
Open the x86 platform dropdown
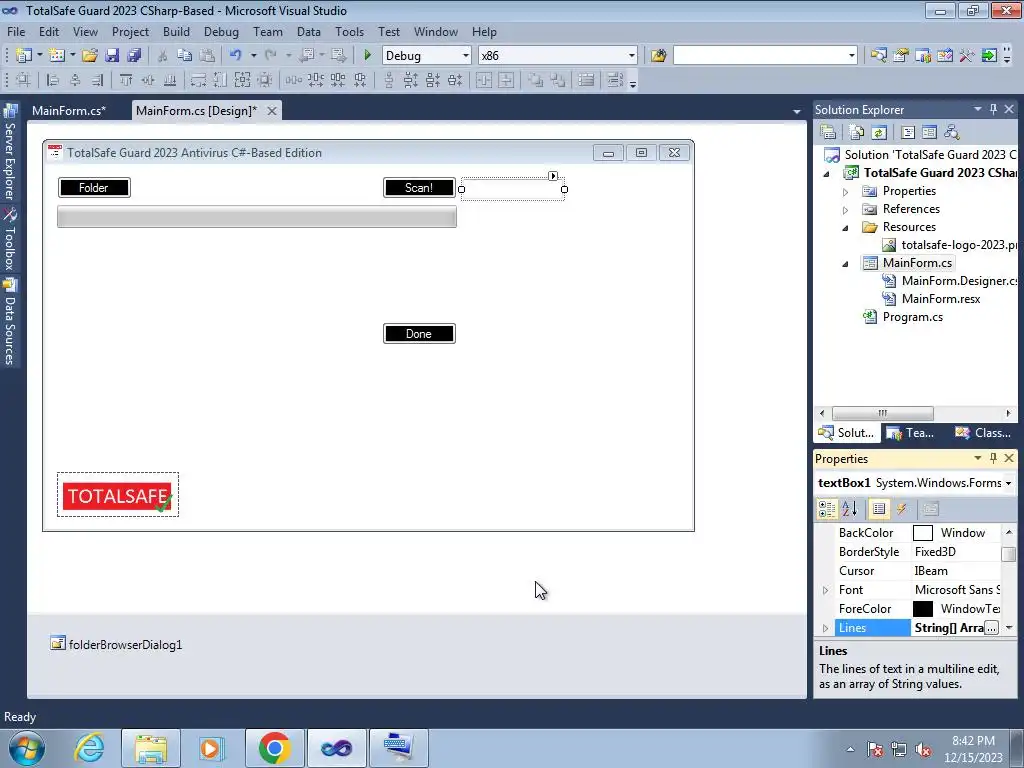[x=632, y=56]
